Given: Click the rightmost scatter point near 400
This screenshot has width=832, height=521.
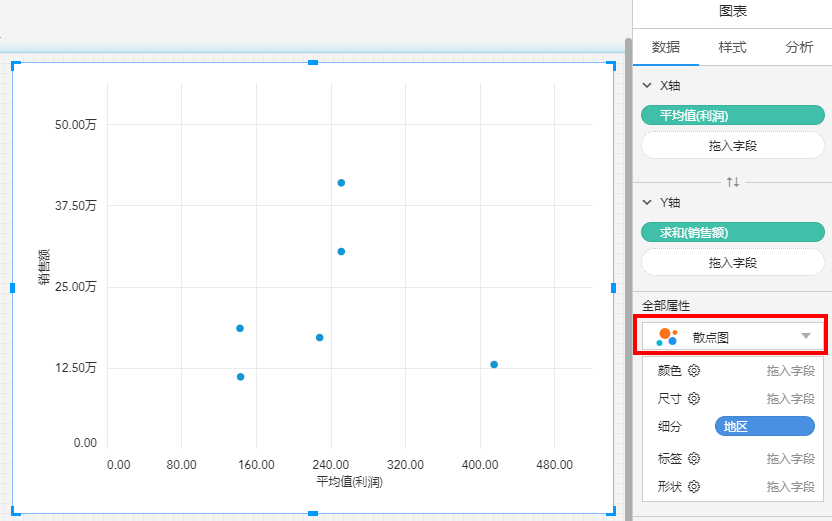Looking at the screenshot, I should (x=494, y=364).
